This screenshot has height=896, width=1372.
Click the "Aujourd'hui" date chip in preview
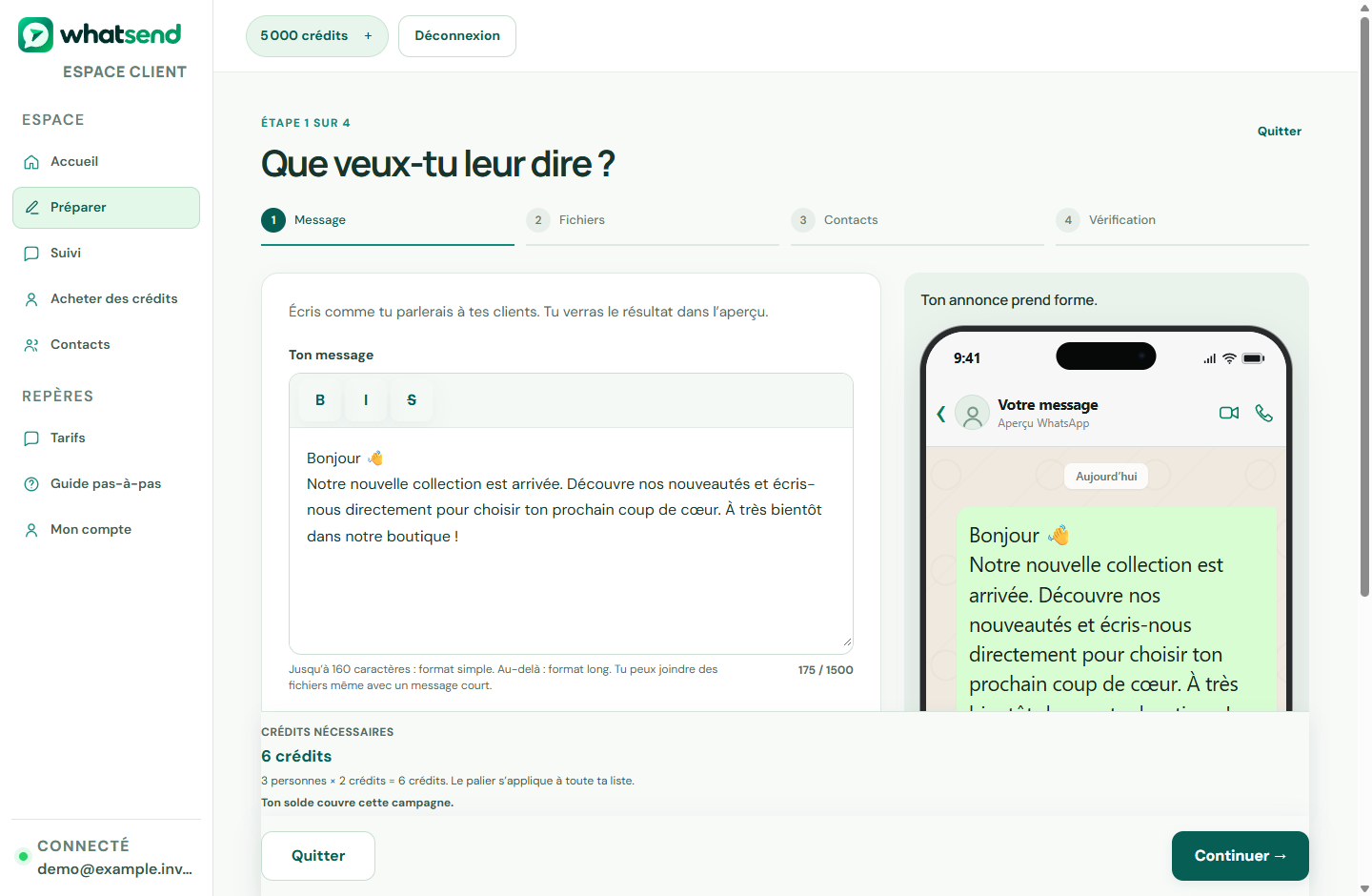(x=1106, y=477)
